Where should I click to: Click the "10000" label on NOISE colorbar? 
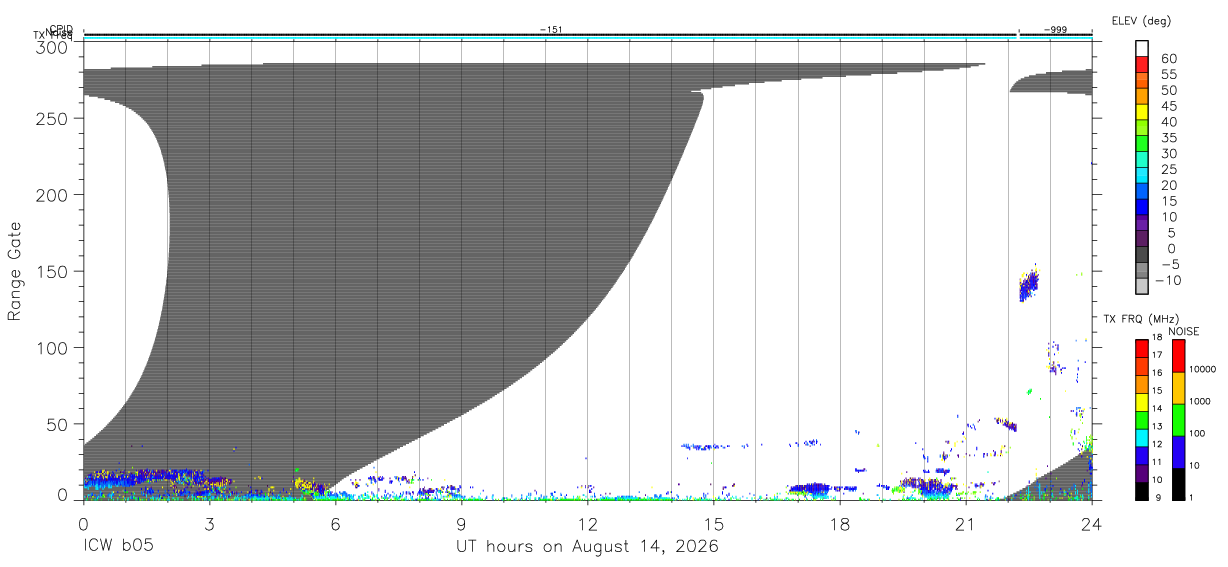(x=1201, y=370)
